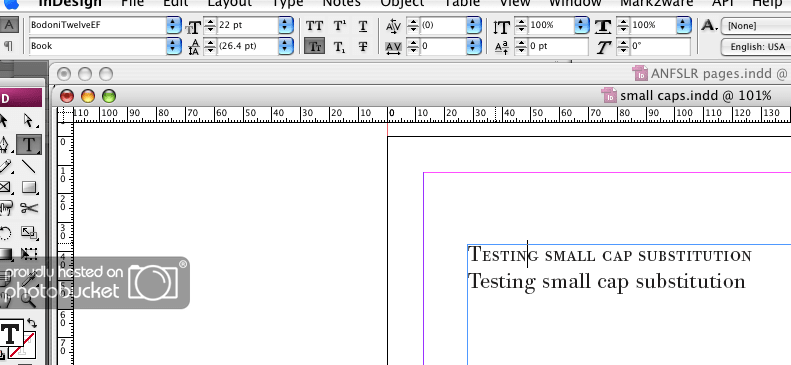
Task: Toggle Small Caps (Tr) formatting off
Action: coord(314,47)
